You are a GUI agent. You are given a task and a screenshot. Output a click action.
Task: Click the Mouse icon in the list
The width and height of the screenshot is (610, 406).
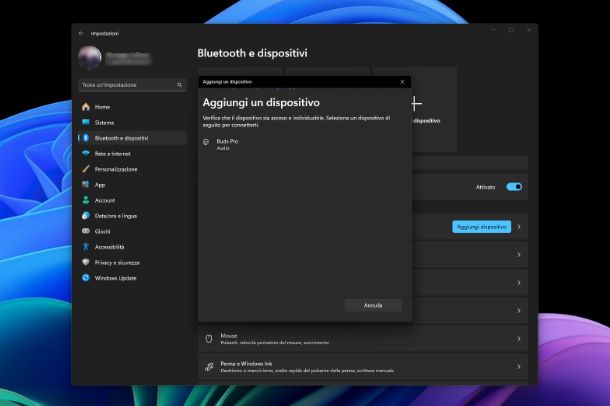[x=209, y=339]
